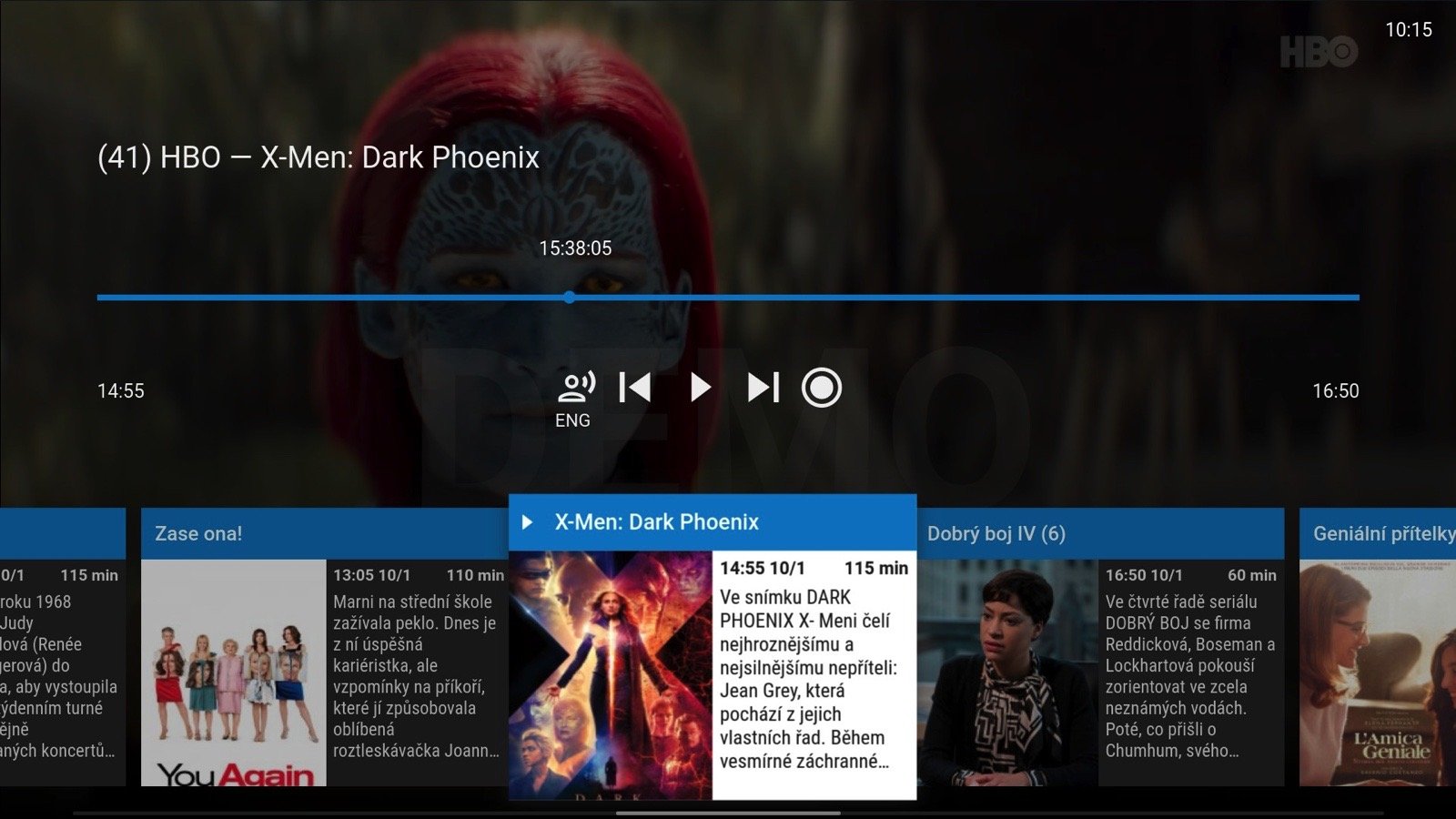Click the start time '14:55'
Image resolution: width=1456 pixels, height=819 pixels.
point(121,391)
